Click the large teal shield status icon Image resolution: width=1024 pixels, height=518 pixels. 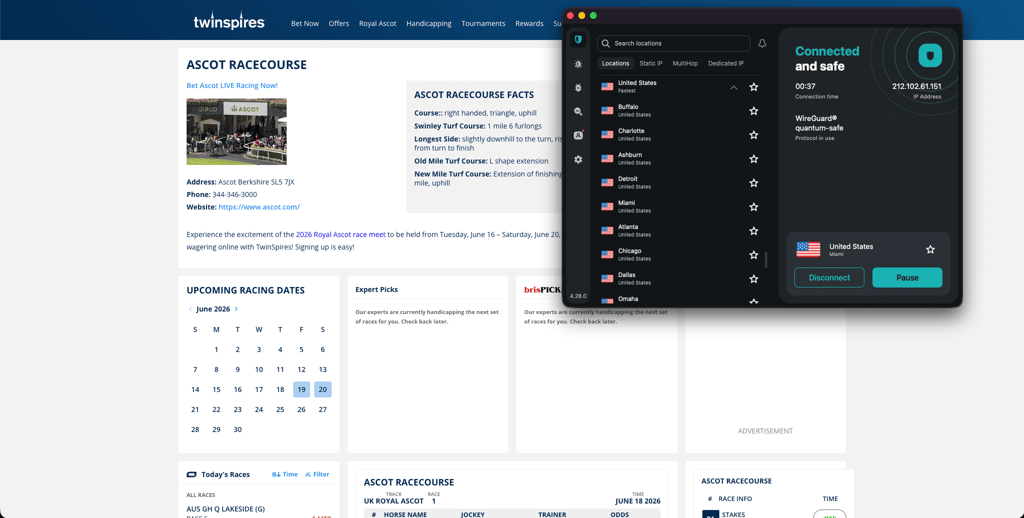pyautogui.click(x=930, y=56)
